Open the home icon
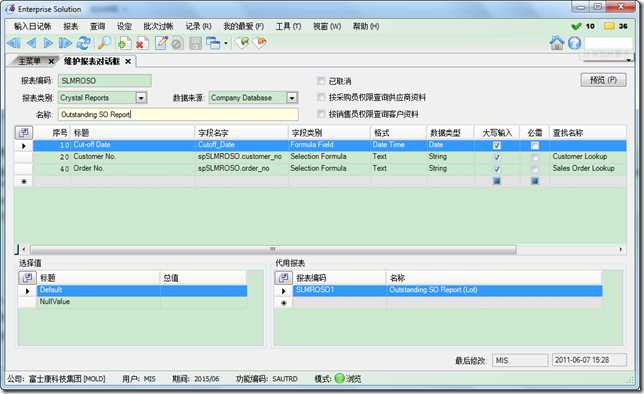Screen dimensions: 644x394 (x=557, y=42)
